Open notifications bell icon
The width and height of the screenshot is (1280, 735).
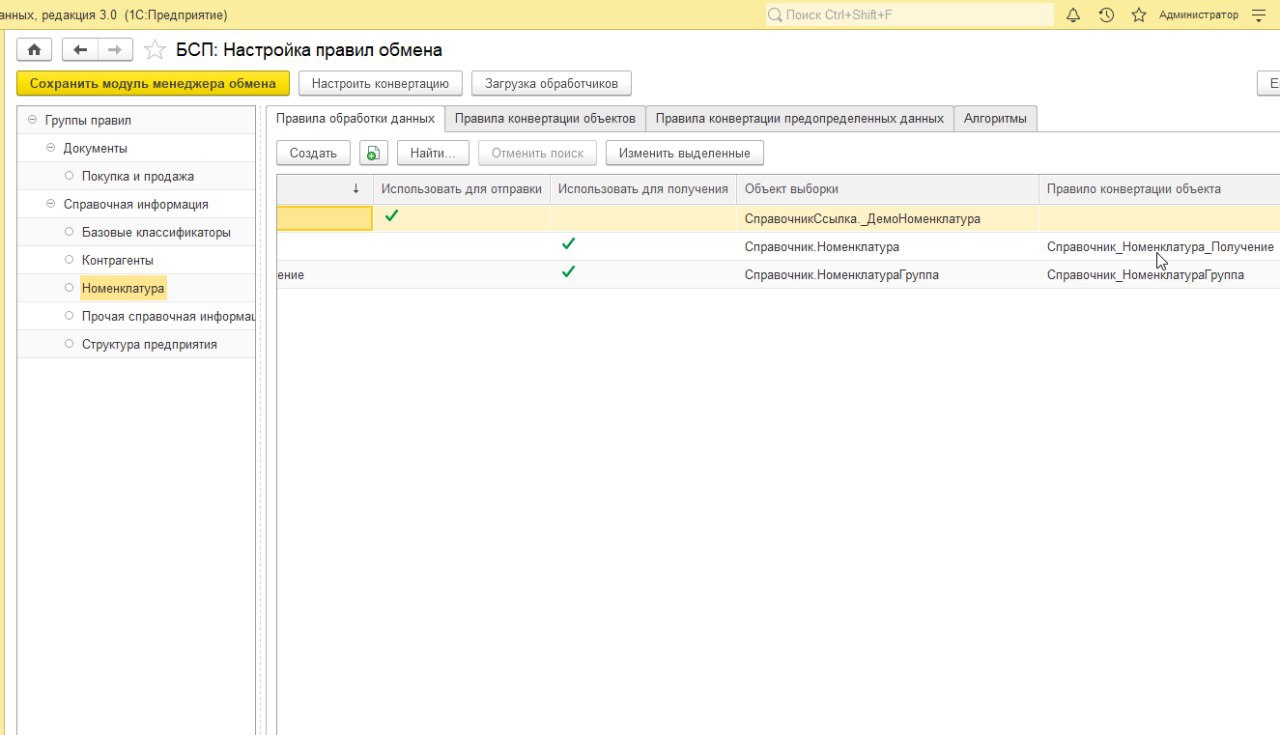1074,15
